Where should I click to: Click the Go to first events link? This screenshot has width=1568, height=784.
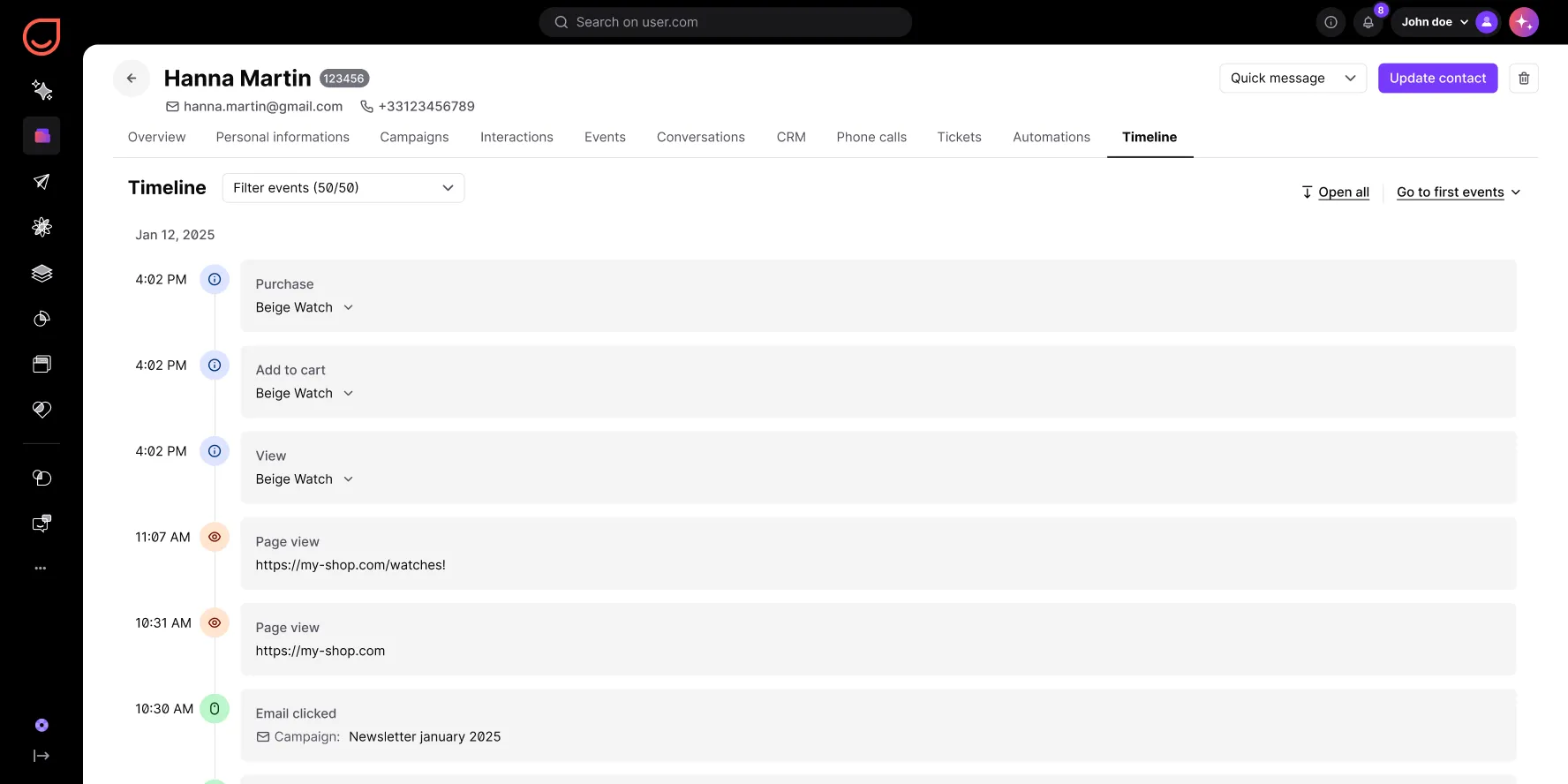1450,192
